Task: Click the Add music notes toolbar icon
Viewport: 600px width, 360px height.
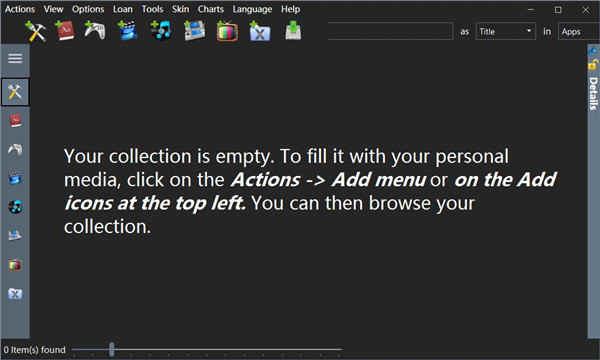Action: click(x=161, y=31)
